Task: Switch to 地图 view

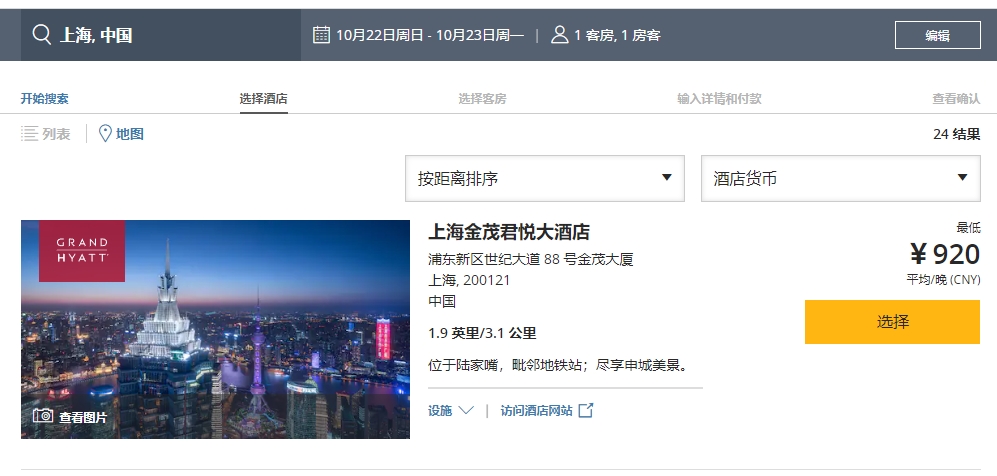Action: (x=130, y=133)
